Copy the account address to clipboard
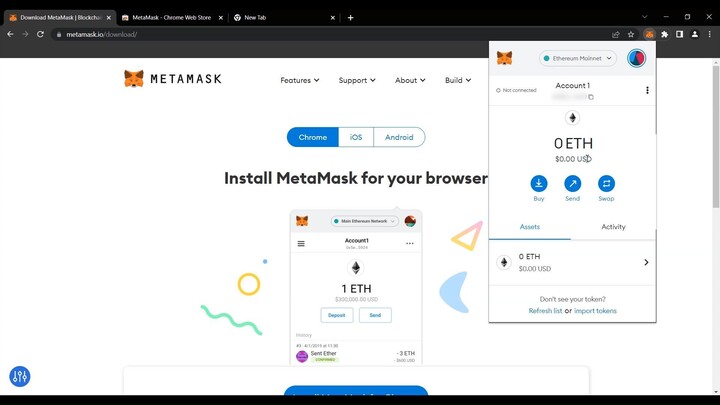This screenshot has width=720, height=405. click(591, 97)
